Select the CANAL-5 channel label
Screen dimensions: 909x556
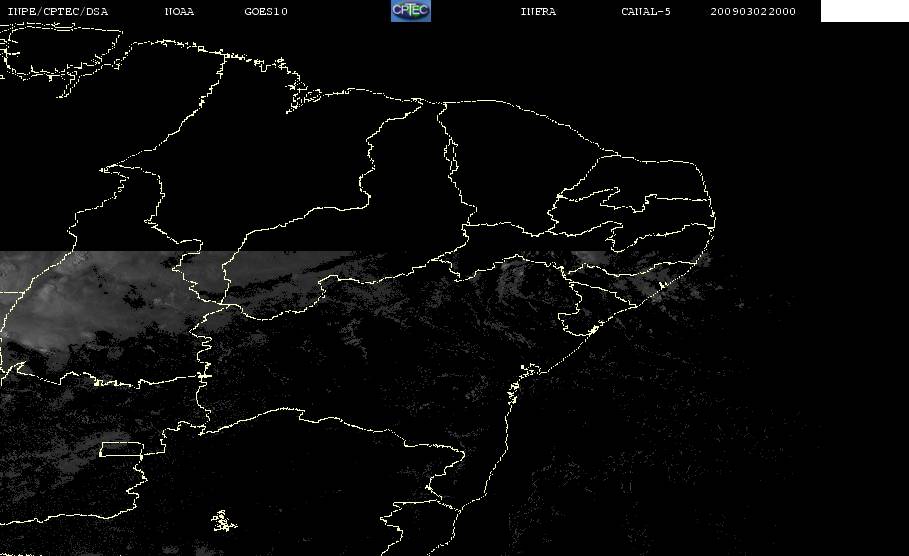[646, 12]
